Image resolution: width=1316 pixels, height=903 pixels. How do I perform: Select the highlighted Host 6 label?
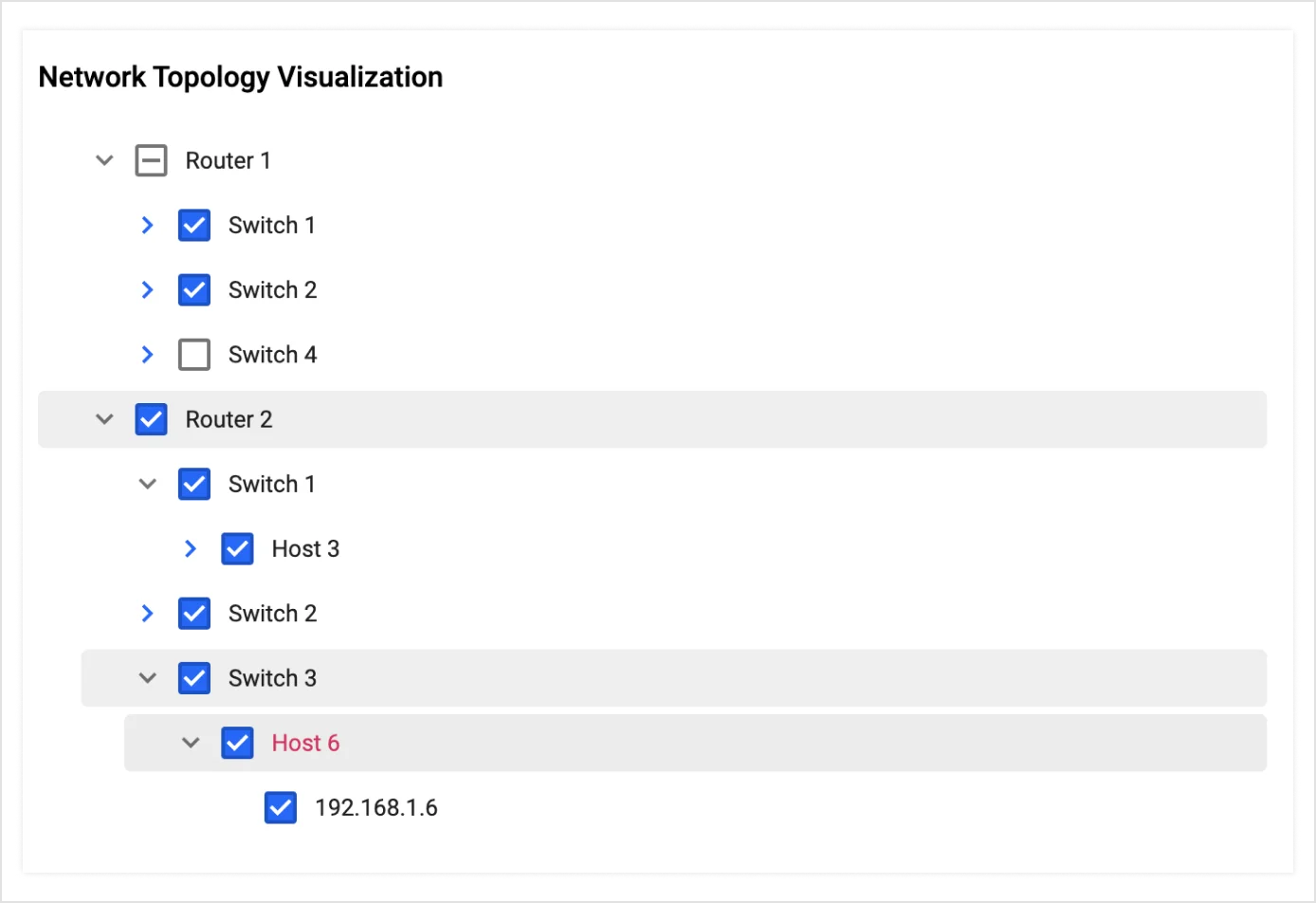click(305, 743)
